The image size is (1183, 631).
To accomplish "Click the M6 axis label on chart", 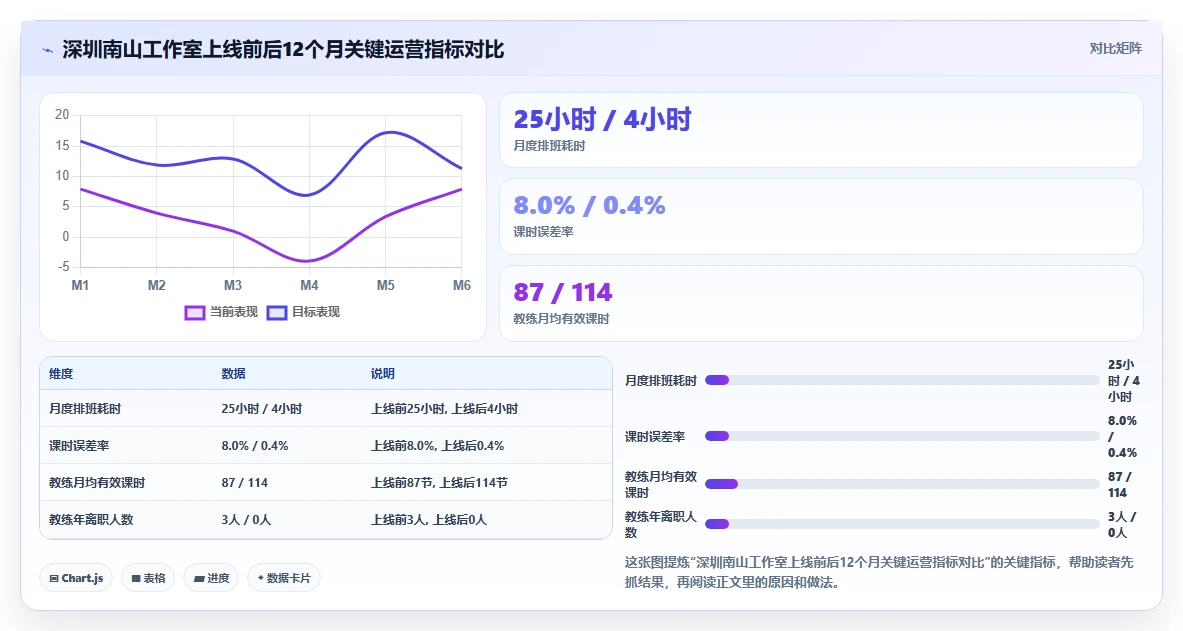I will click(462, 285).
